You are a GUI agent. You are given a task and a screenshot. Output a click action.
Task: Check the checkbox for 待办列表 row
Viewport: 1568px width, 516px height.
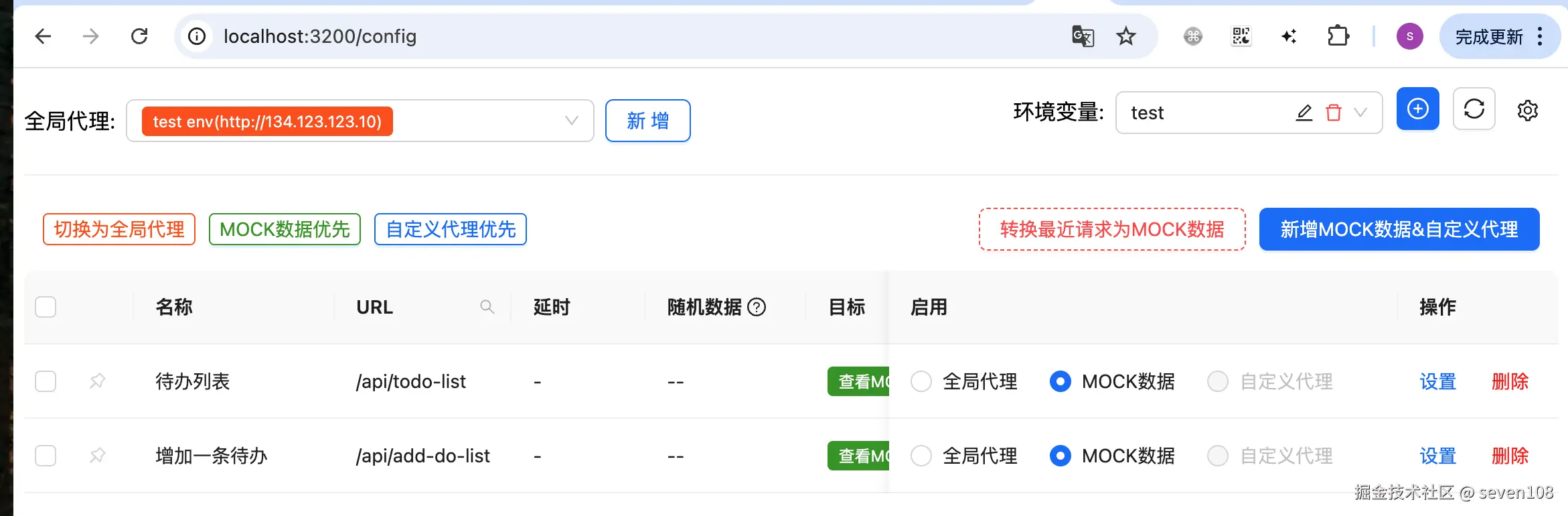click(46, 381)
